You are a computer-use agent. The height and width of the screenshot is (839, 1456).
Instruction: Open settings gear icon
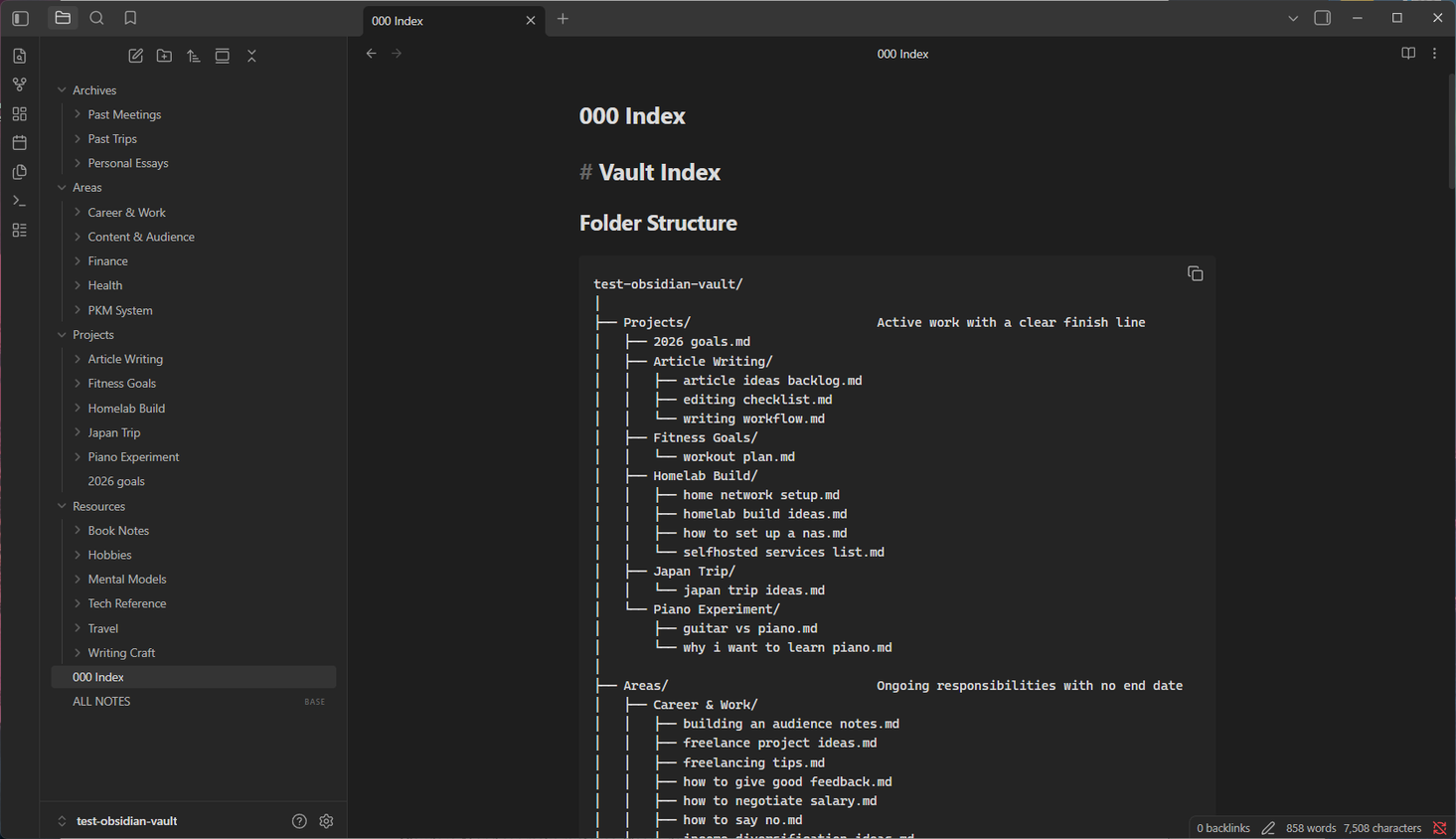pyautogui.click(x=326, y=821)
